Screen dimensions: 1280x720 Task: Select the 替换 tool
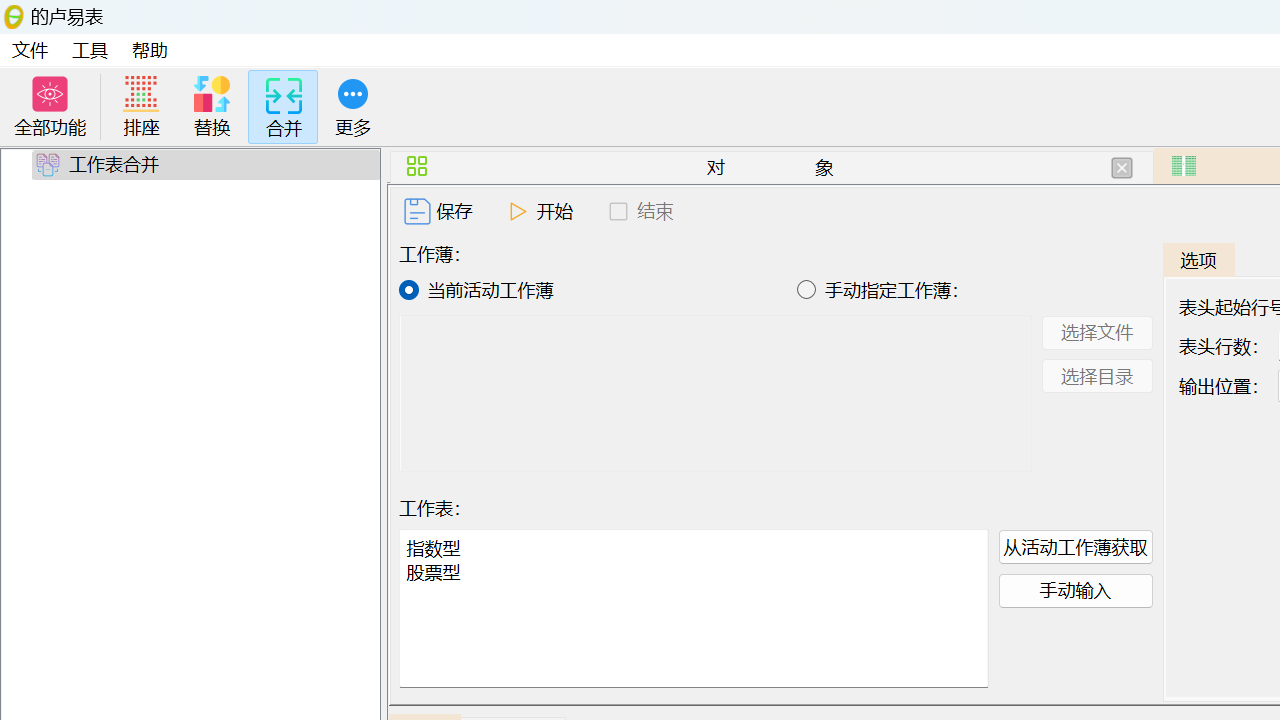tap(212, 105)
